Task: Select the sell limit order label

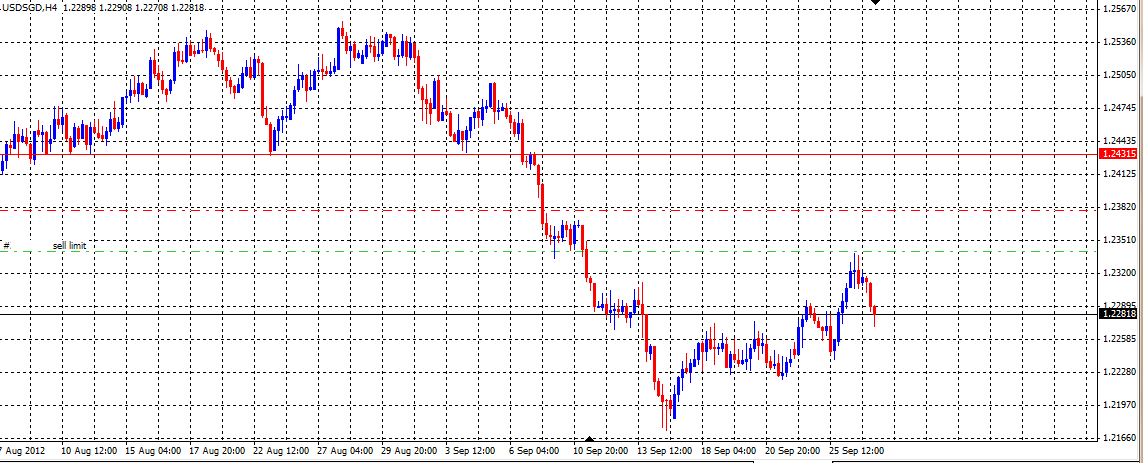Action: point(70,245)
